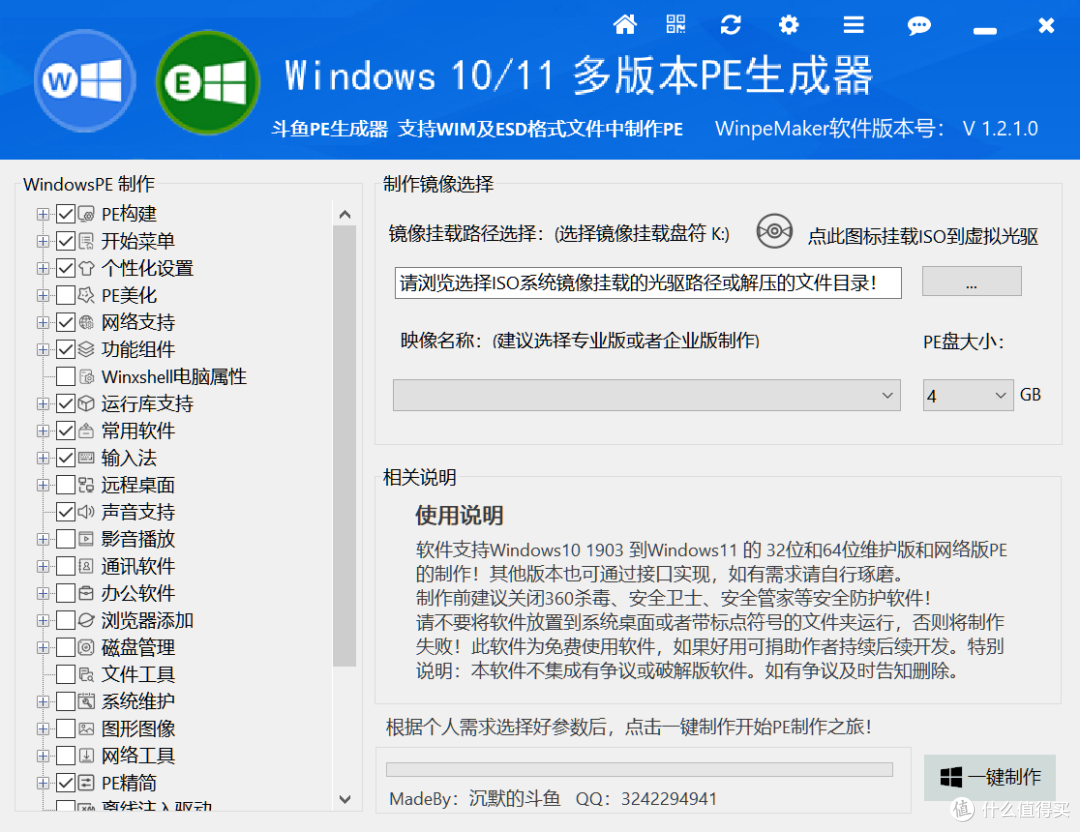
Task: Check the Winxshell电脑属性 checkbox
Action: (65, 377)
